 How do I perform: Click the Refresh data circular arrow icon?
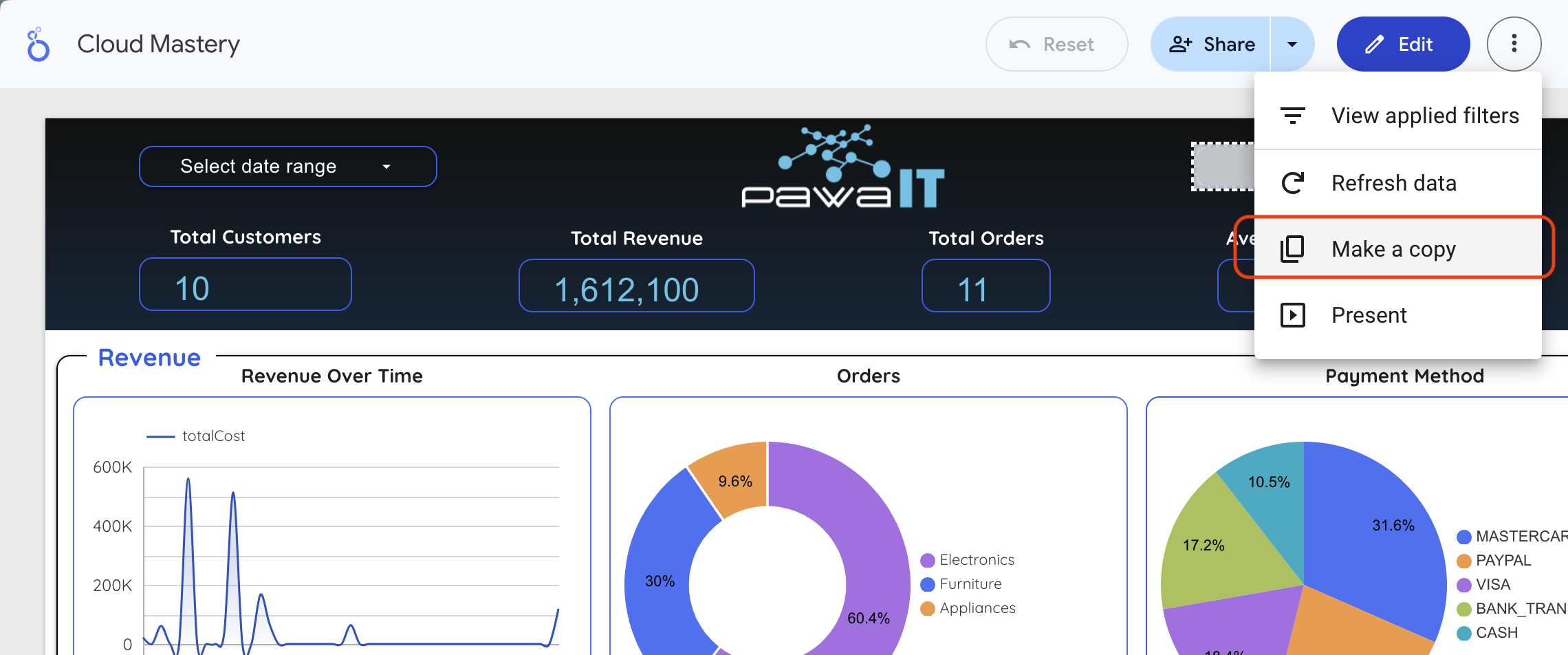coord(1292,183)
